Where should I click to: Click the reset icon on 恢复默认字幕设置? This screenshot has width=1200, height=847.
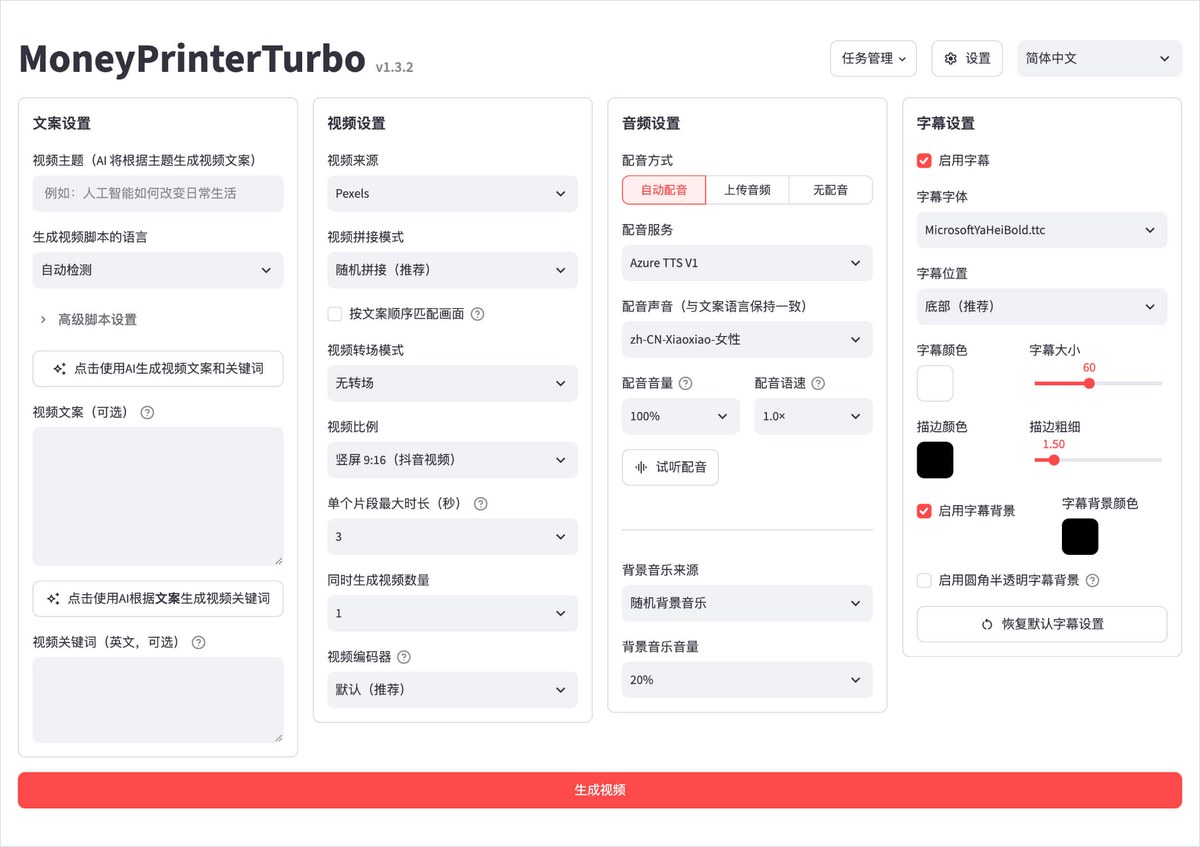click(987, 624)
